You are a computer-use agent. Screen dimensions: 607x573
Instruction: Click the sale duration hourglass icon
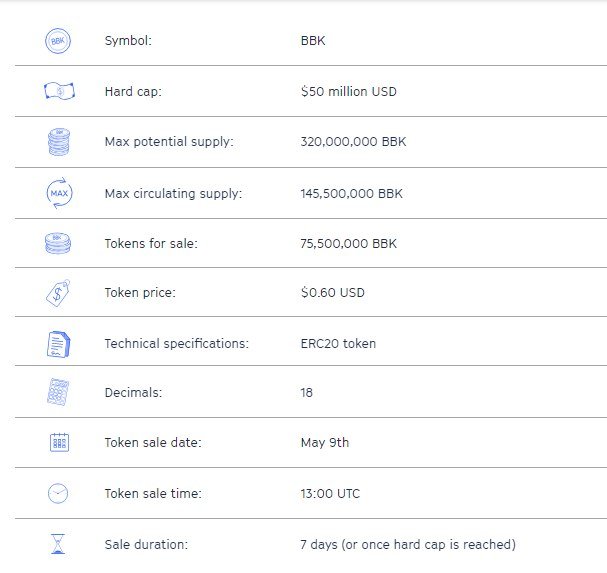coord(58,544)
